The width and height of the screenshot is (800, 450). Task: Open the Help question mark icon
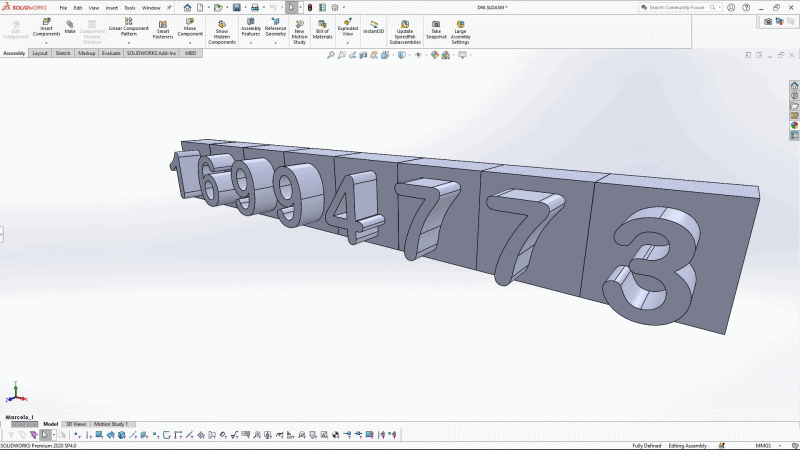[x=746, y=8]
